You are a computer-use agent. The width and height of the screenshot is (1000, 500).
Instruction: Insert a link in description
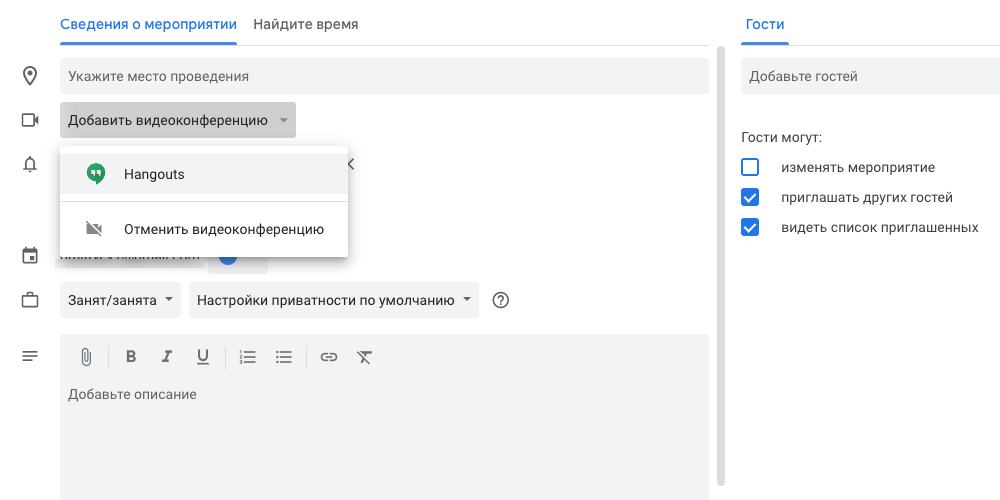click(x=328, y=357)
